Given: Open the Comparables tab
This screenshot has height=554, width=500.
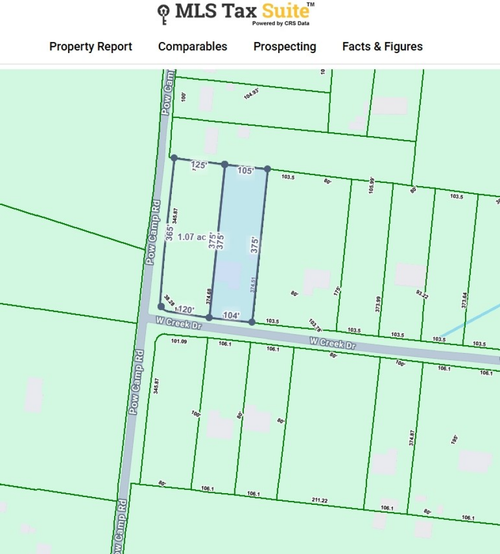Looking at the screenshot, I should pos(193,47).
